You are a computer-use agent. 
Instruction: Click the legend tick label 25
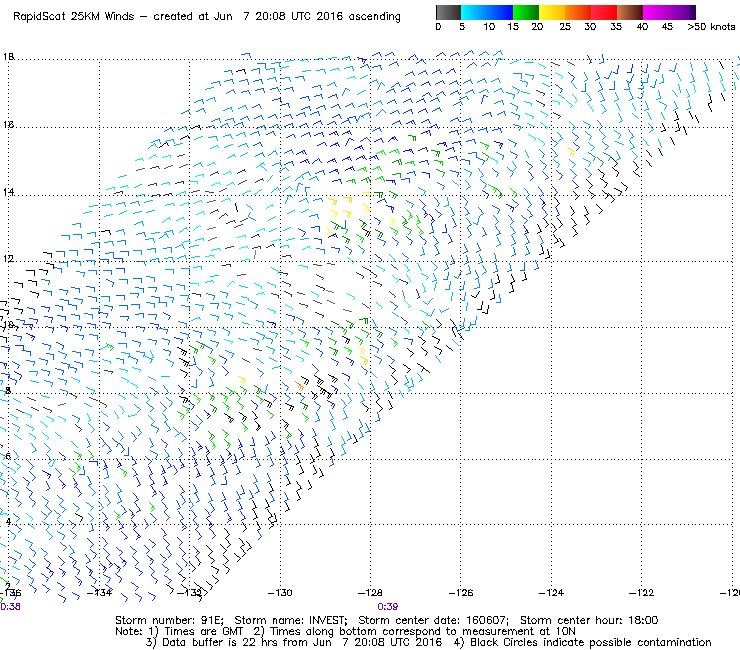tap(565, 27)
